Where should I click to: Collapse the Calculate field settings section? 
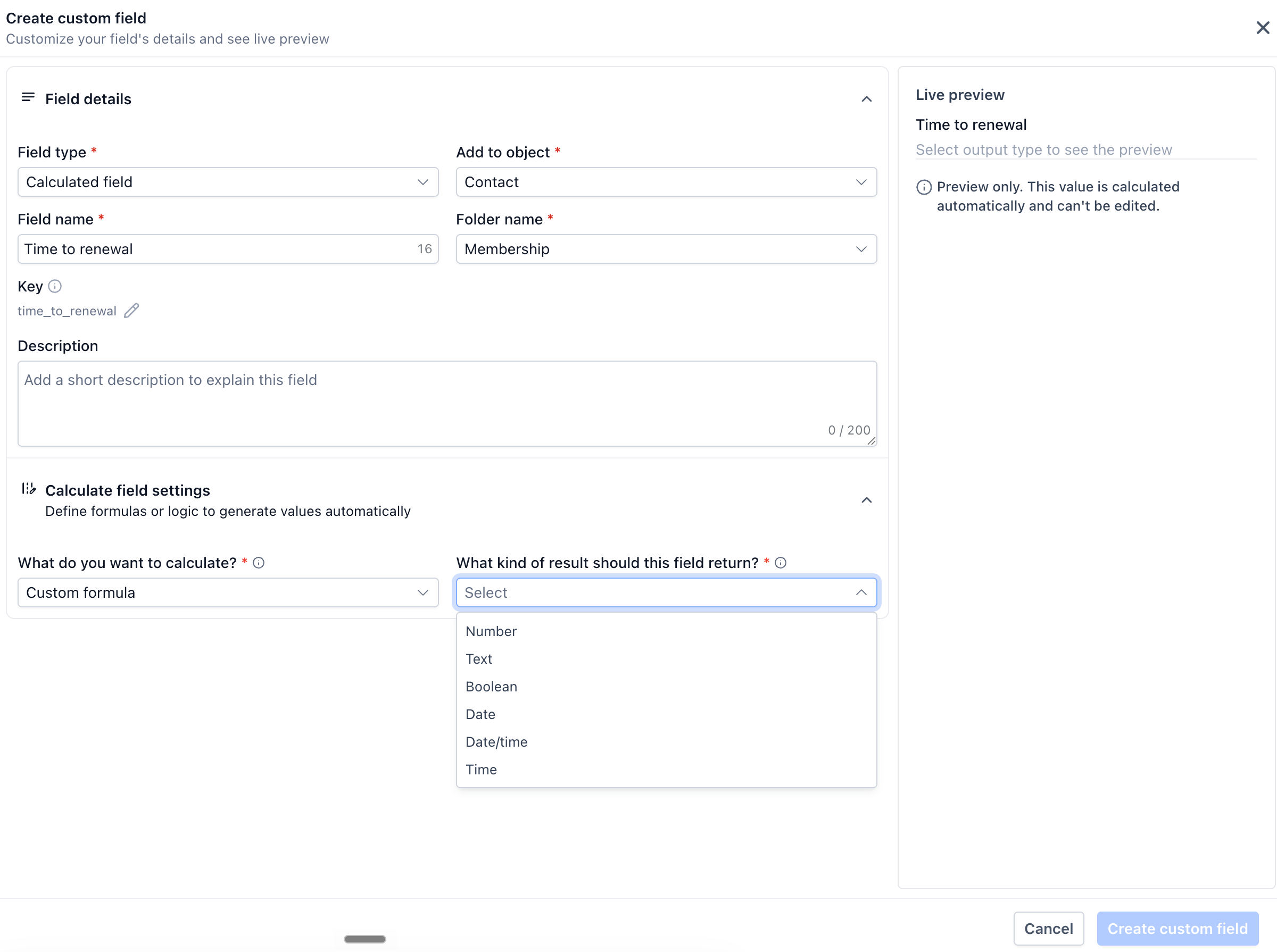point(866,500)
